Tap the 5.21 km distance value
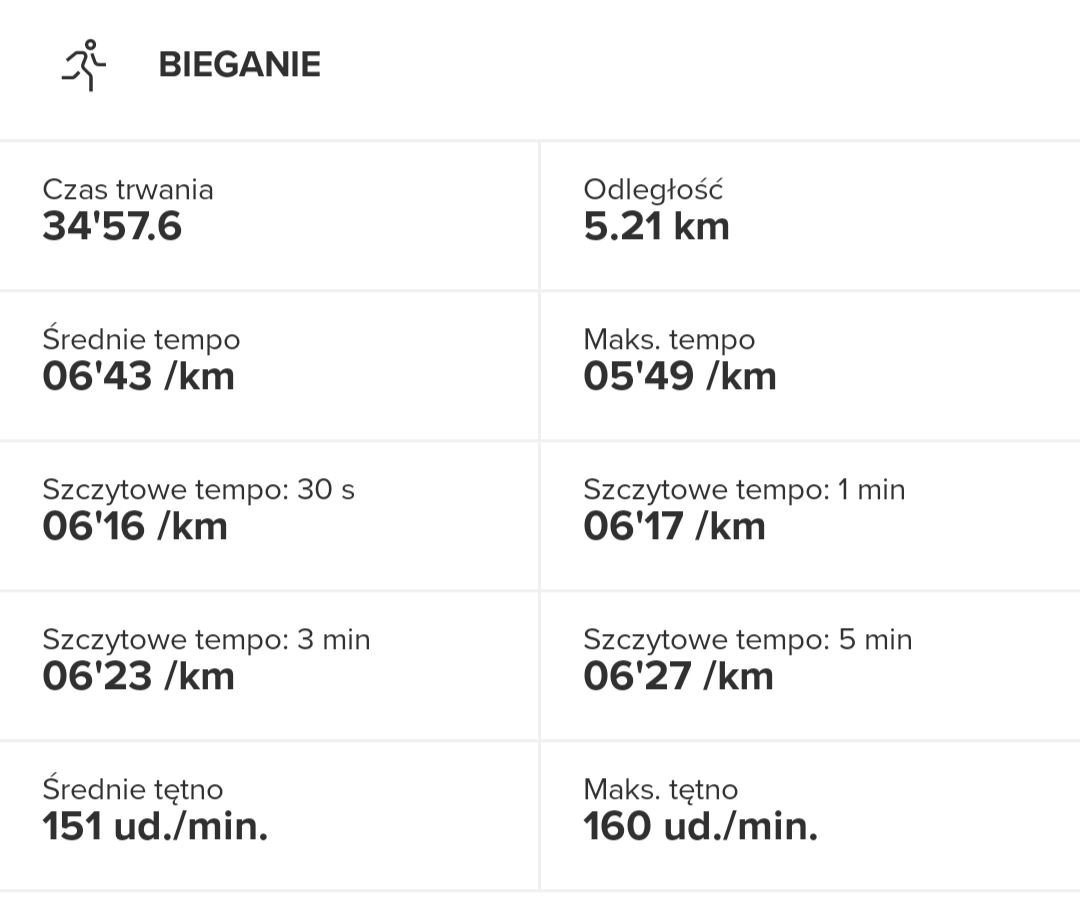 coord(656,227)
